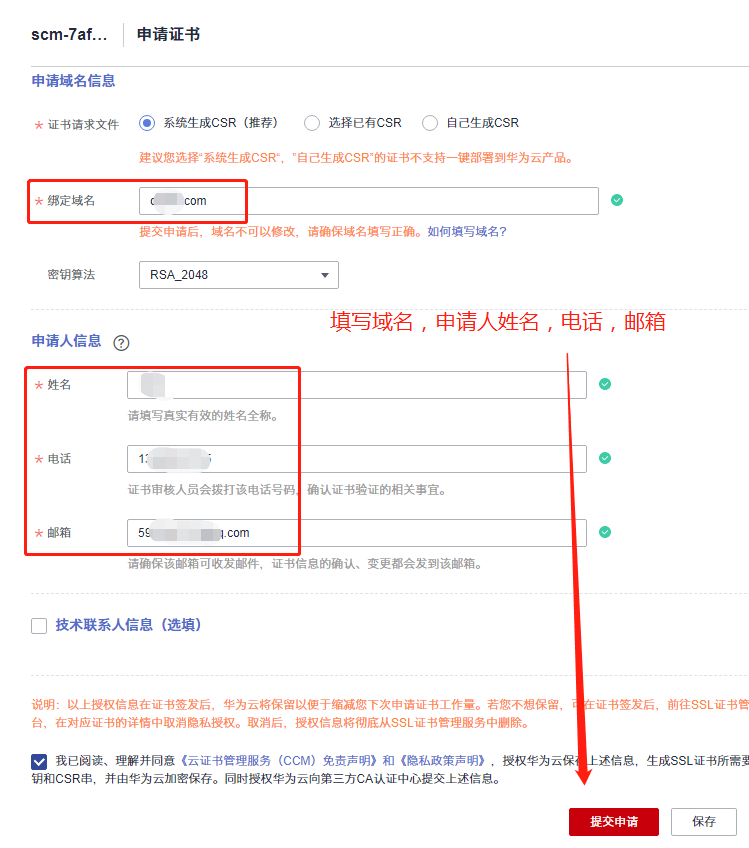Select 选择已有CSR radio option
749x848 pixels.
[312, 123]
